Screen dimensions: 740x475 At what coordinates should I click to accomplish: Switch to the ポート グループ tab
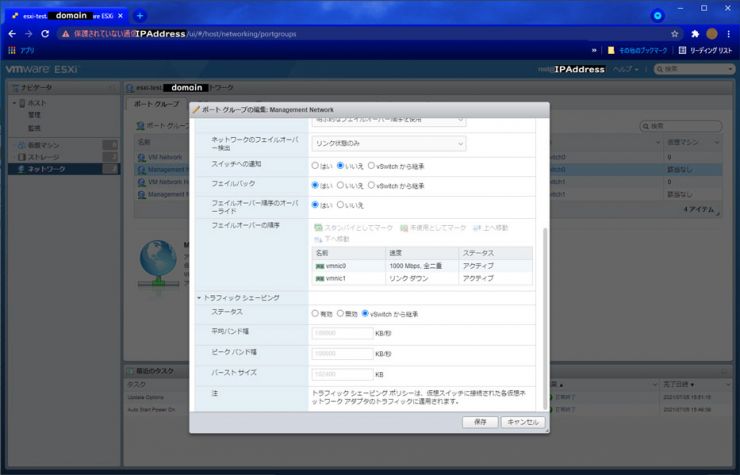click(x=157, y=104)
